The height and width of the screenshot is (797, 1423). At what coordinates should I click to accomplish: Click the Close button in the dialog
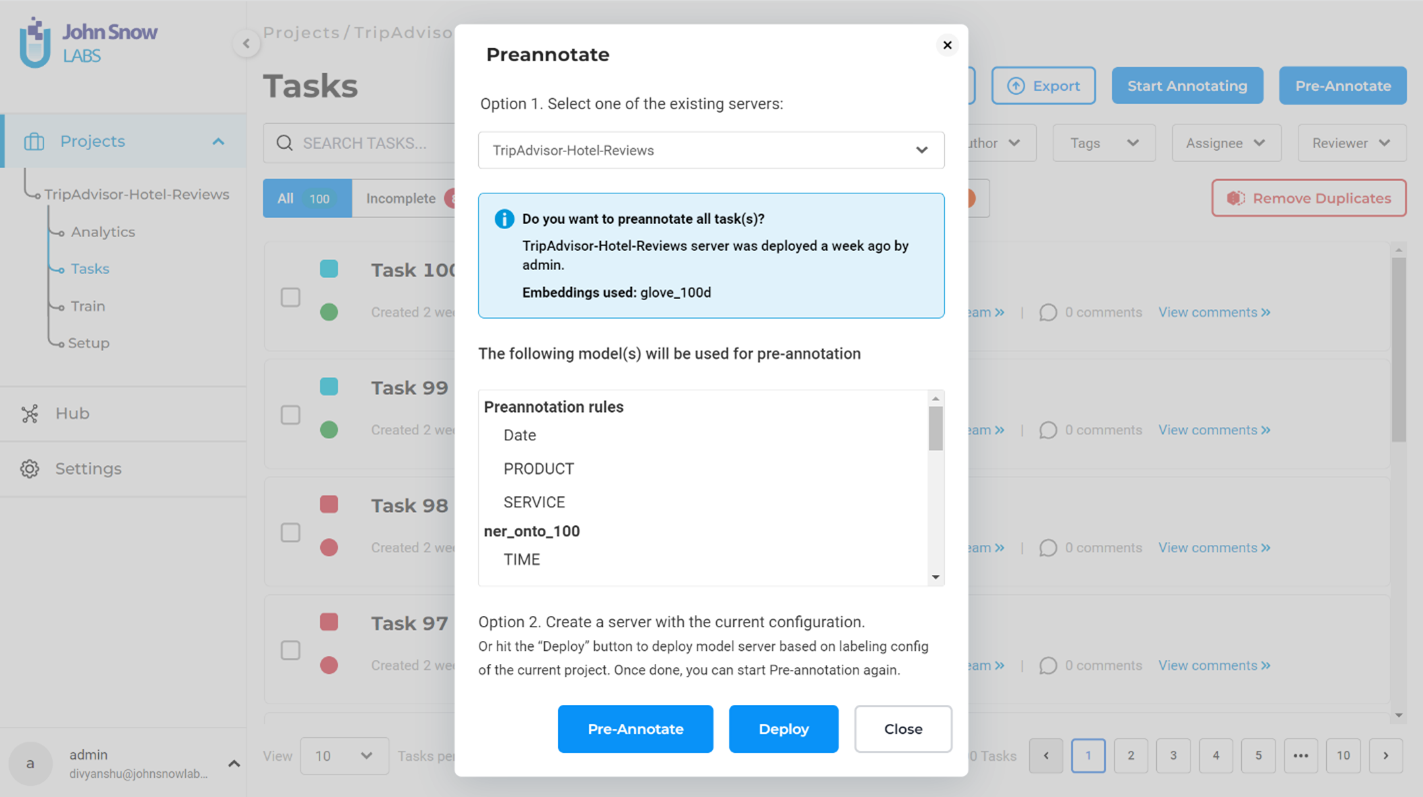[x=903, y=729]
